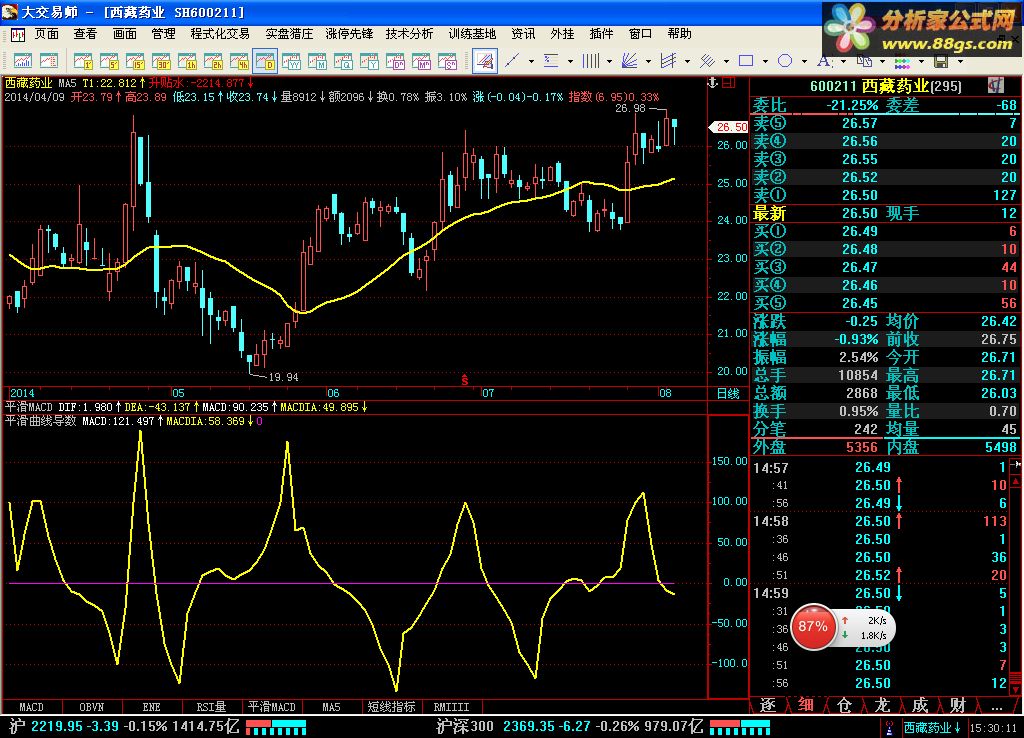Screen dimensions: 1024x738
Task: Select the trend line drawing tool
Action: [513, 61]
